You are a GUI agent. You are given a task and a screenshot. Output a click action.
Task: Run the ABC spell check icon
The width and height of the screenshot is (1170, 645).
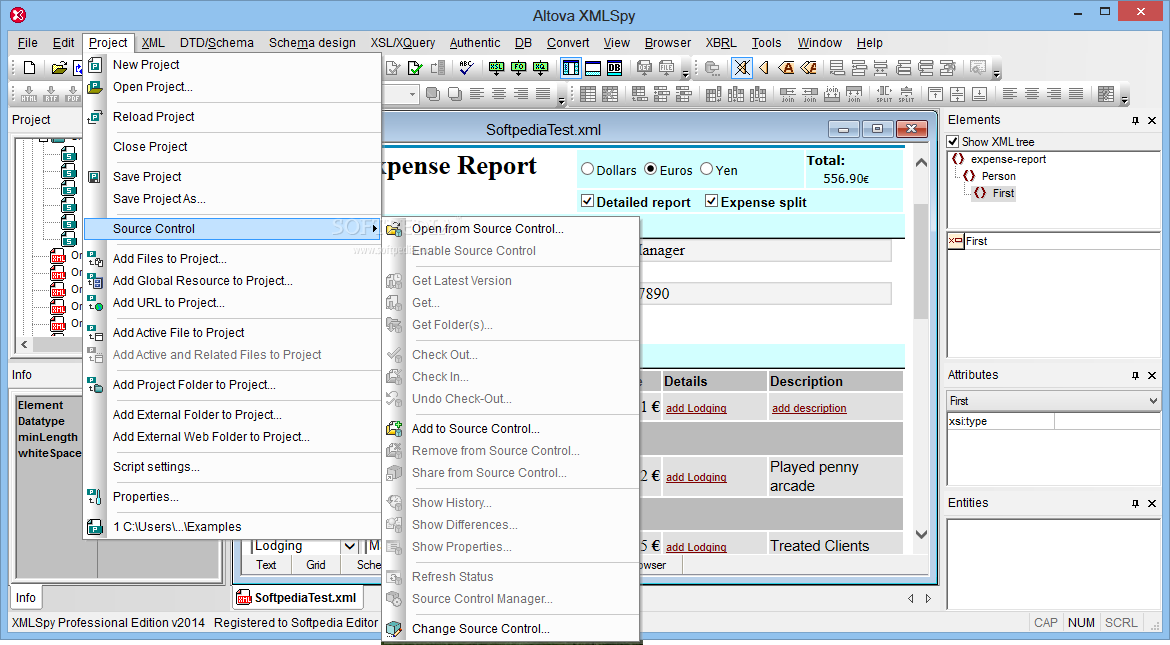pos(466,68)
